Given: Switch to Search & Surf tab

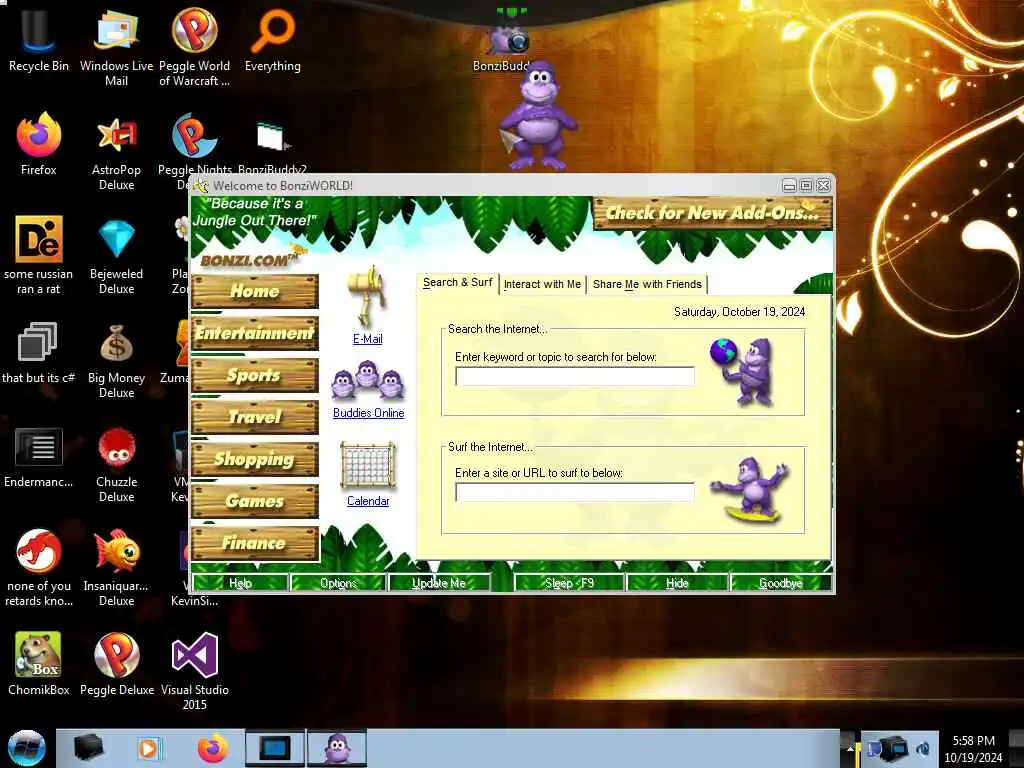Looking at the screenshot, I should point(457,283).
